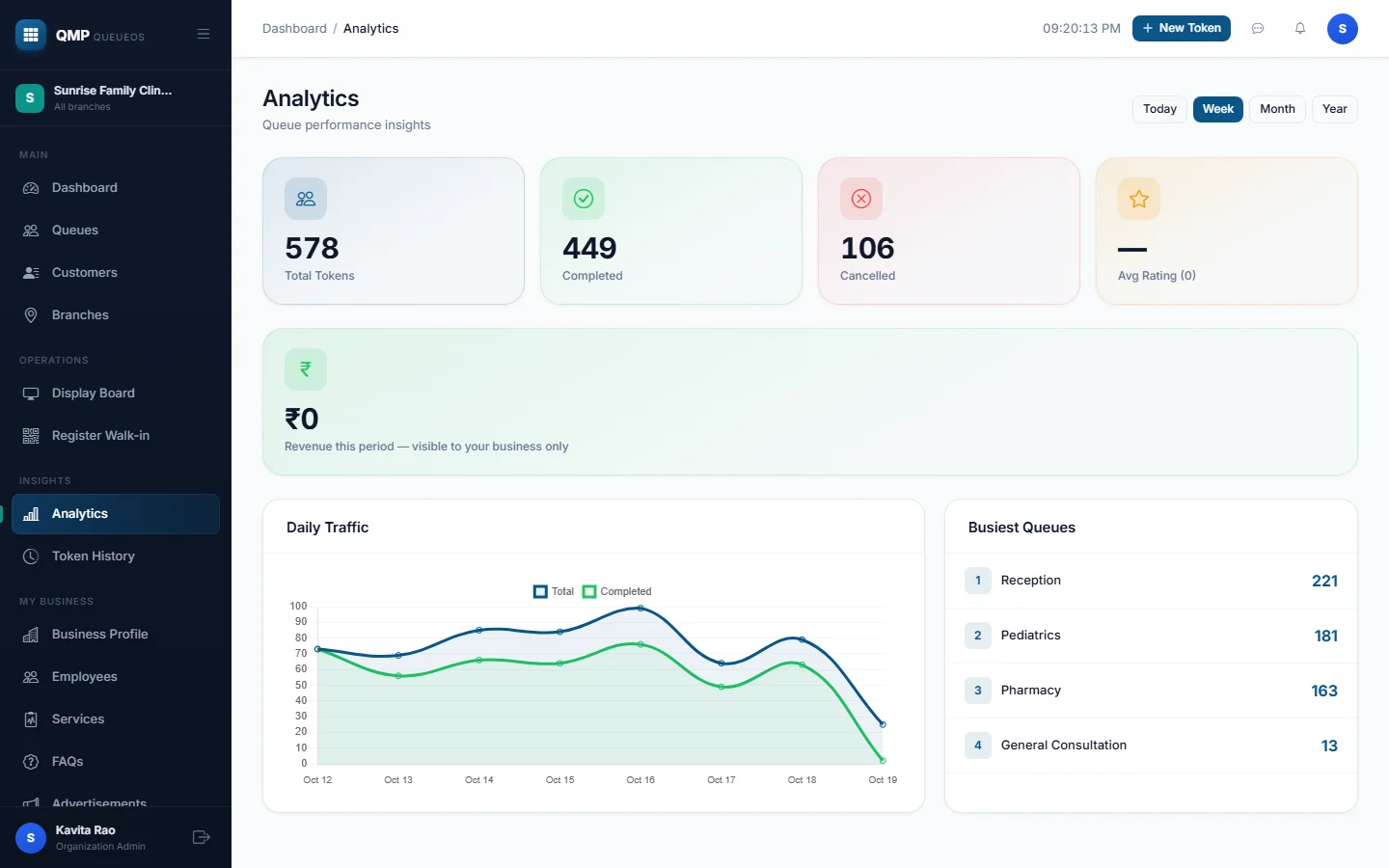This screenshot has height=868, width=1389.
Task: Click the General Consultation queue row
Action: pyautogui.click(x=1151, y=746)
